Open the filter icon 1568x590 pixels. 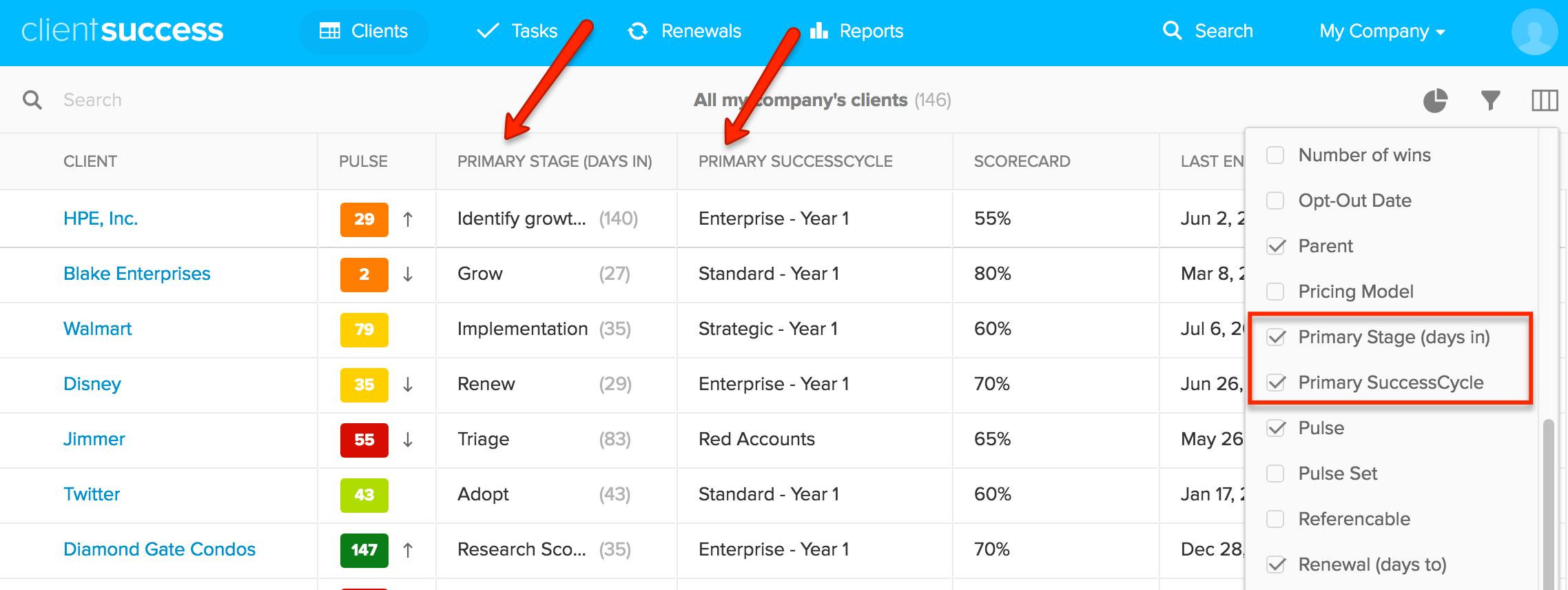tap(1490, 99)
